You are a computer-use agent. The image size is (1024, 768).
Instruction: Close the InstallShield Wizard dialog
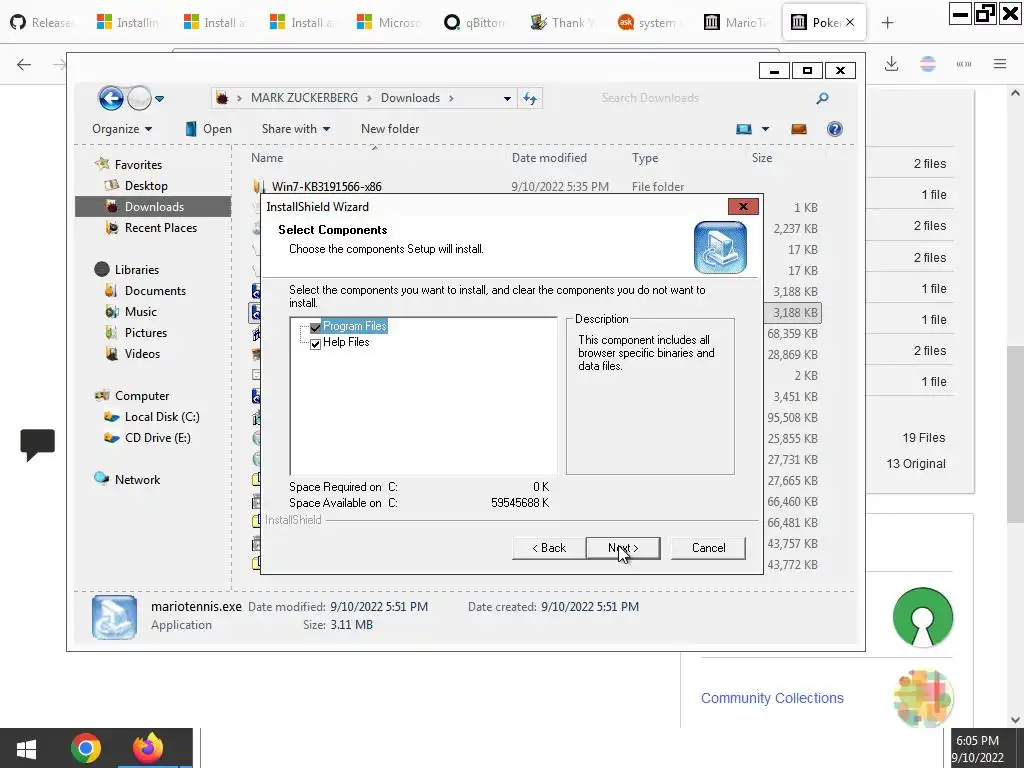coord(743,206)
